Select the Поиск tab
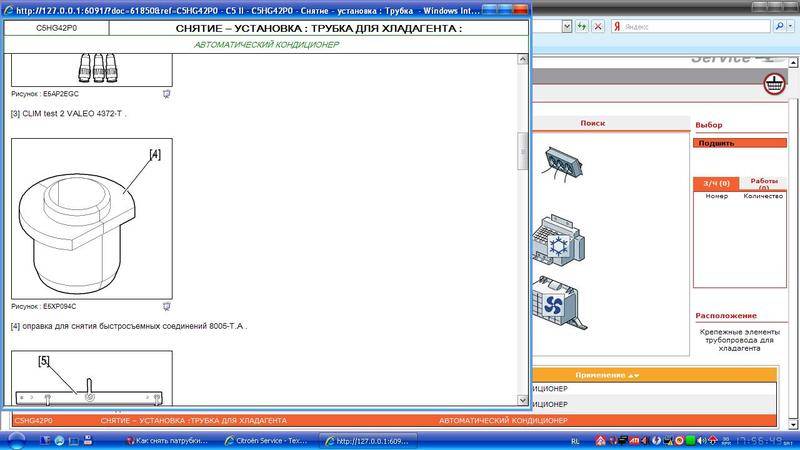800x450 pixels. [x=593, y=123]
